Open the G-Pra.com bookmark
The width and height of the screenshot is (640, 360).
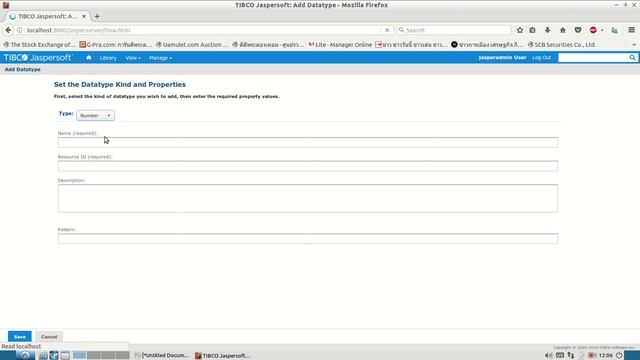click(x=116, y=44)
